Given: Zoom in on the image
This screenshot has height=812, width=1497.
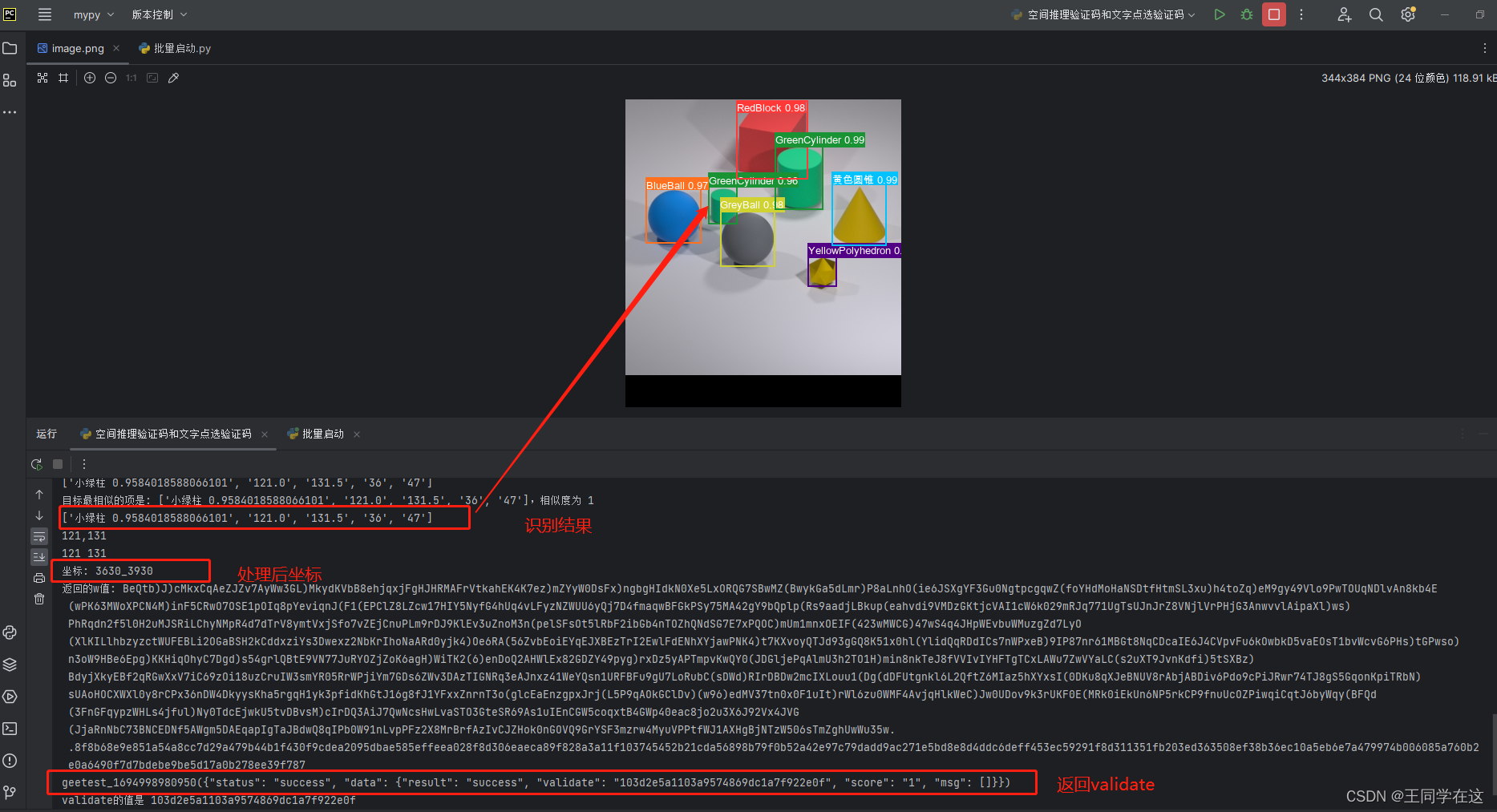Looking at the screenshot, I should pos(90,78).
